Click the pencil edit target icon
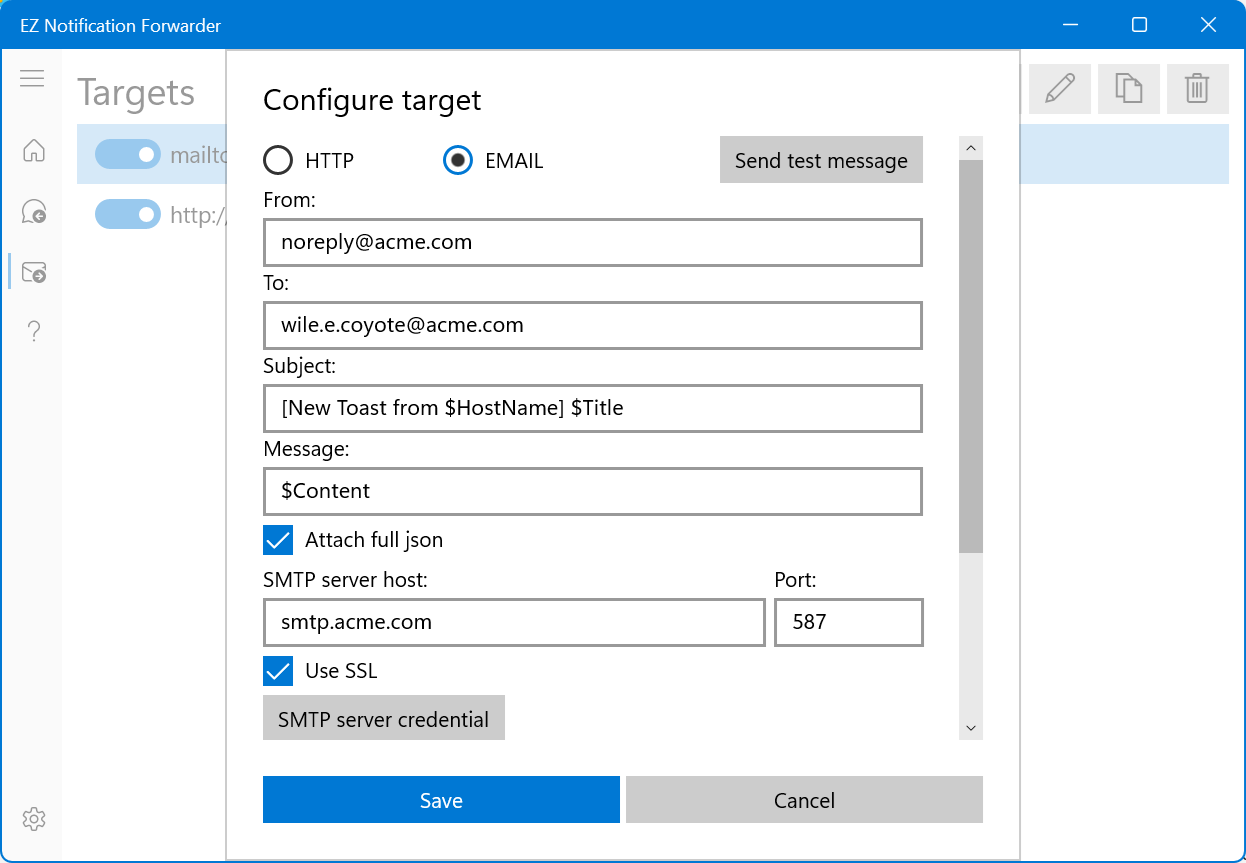The width and height of the screenshot is (1246, 863). point(1059,89)
